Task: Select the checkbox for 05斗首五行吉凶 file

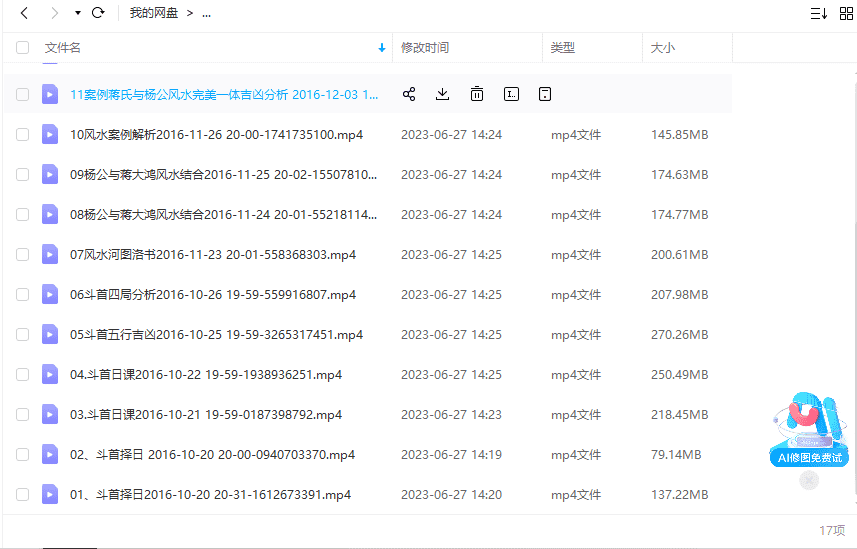Action: 23,334
